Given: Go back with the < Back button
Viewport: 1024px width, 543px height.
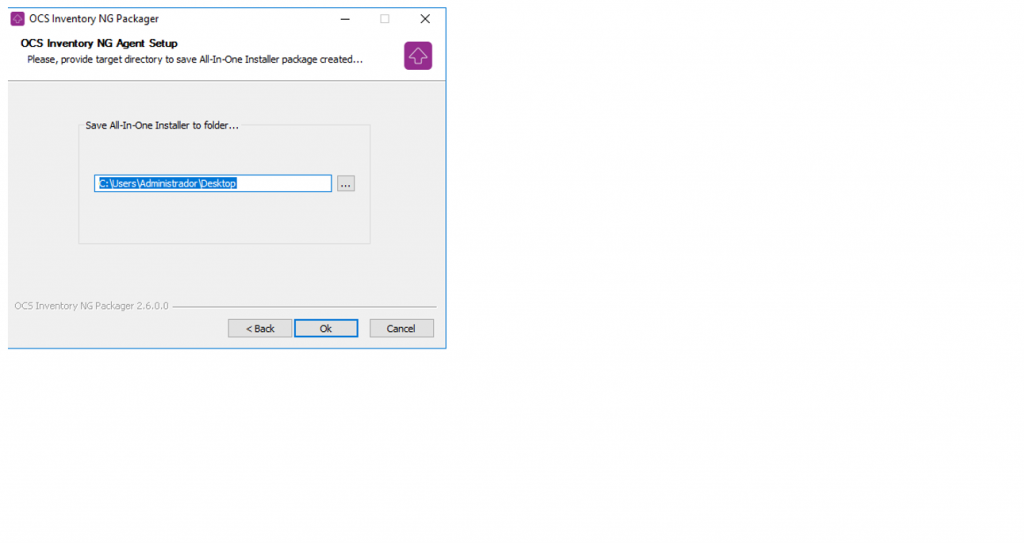Looking at the screenshot, I should (260, 328).
